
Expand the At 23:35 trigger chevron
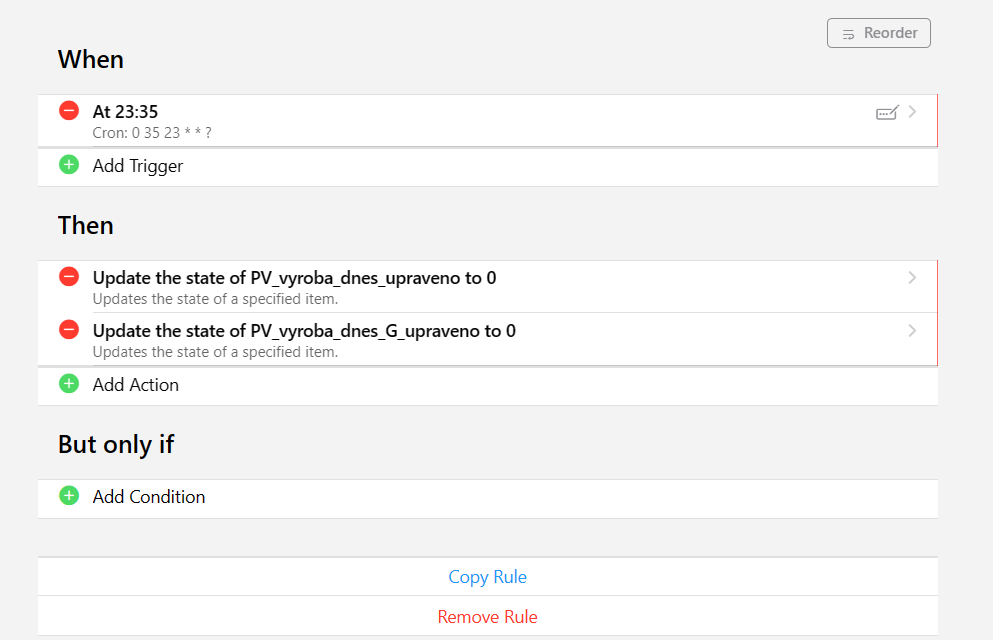point(912,112)
